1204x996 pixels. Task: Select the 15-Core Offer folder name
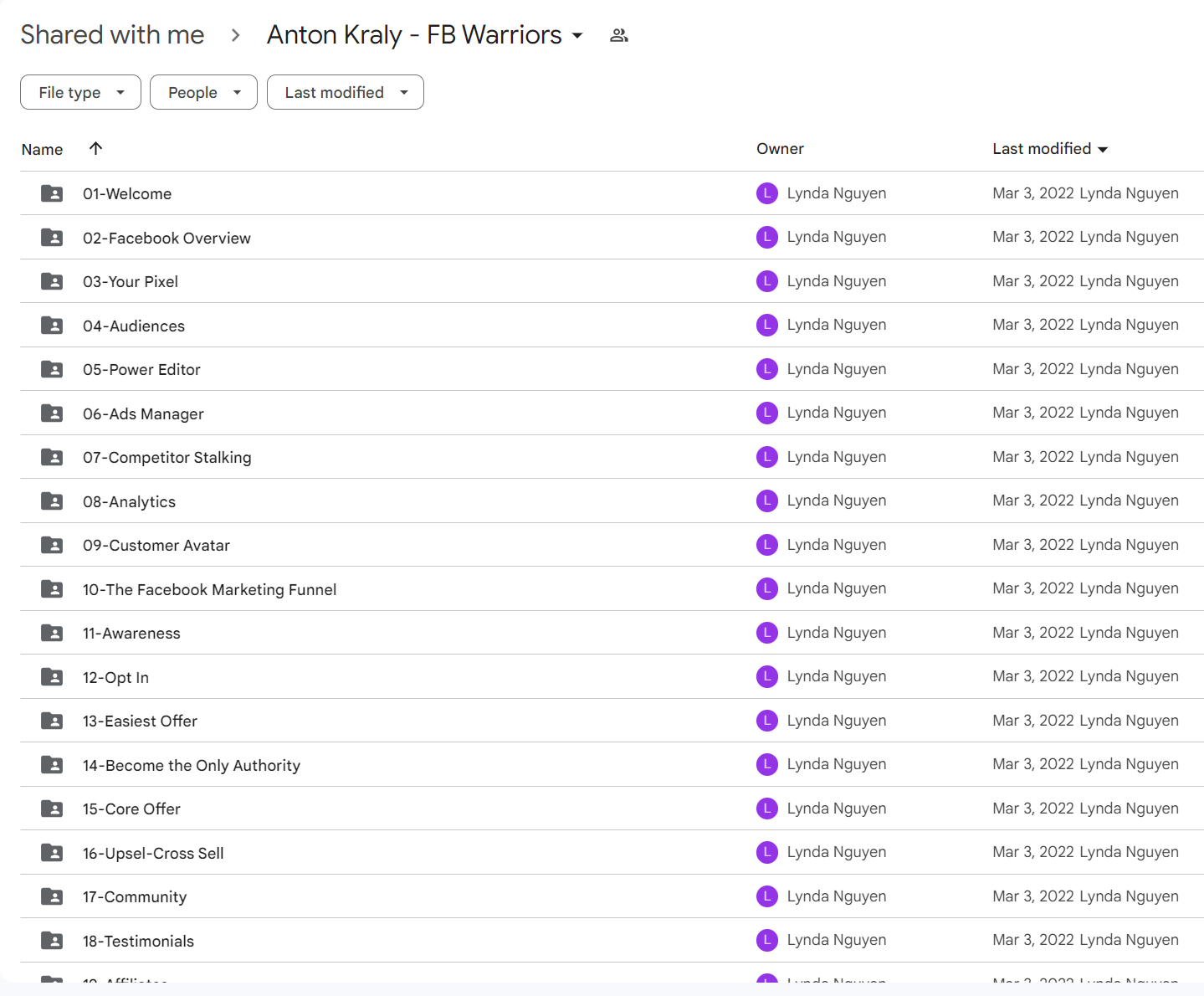click(131, 809)
